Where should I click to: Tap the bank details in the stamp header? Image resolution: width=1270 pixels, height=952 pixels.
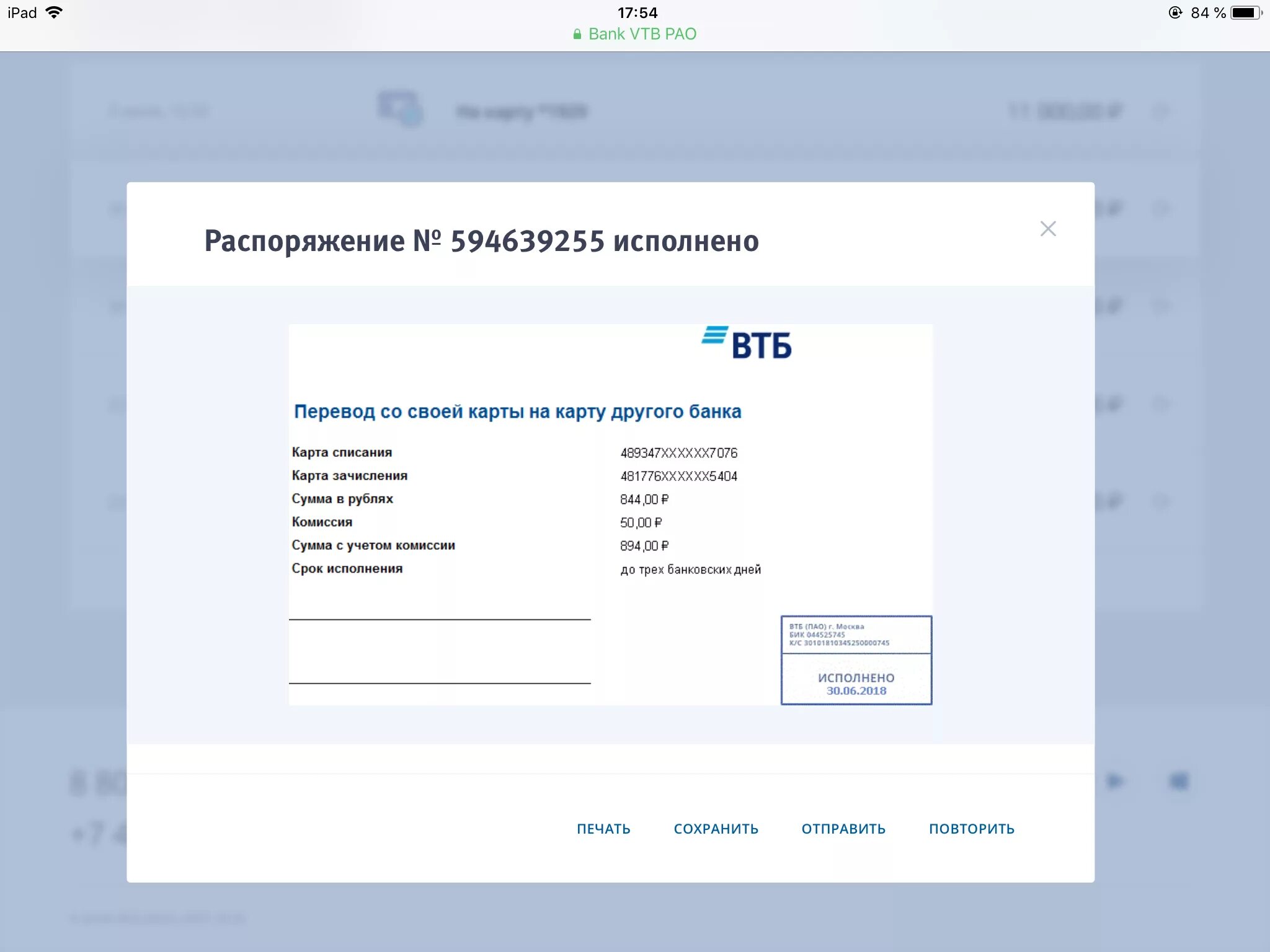coord(839,635)
